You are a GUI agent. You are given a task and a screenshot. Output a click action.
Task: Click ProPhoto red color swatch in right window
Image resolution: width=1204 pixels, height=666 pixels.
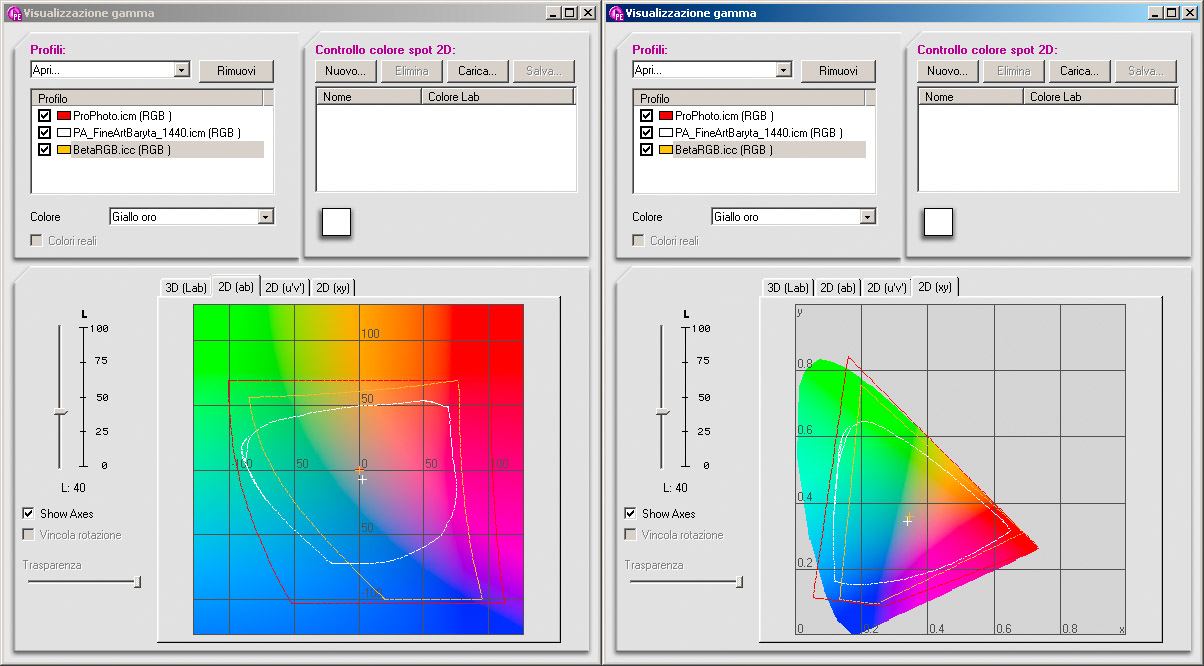click(x=666, y=116)
